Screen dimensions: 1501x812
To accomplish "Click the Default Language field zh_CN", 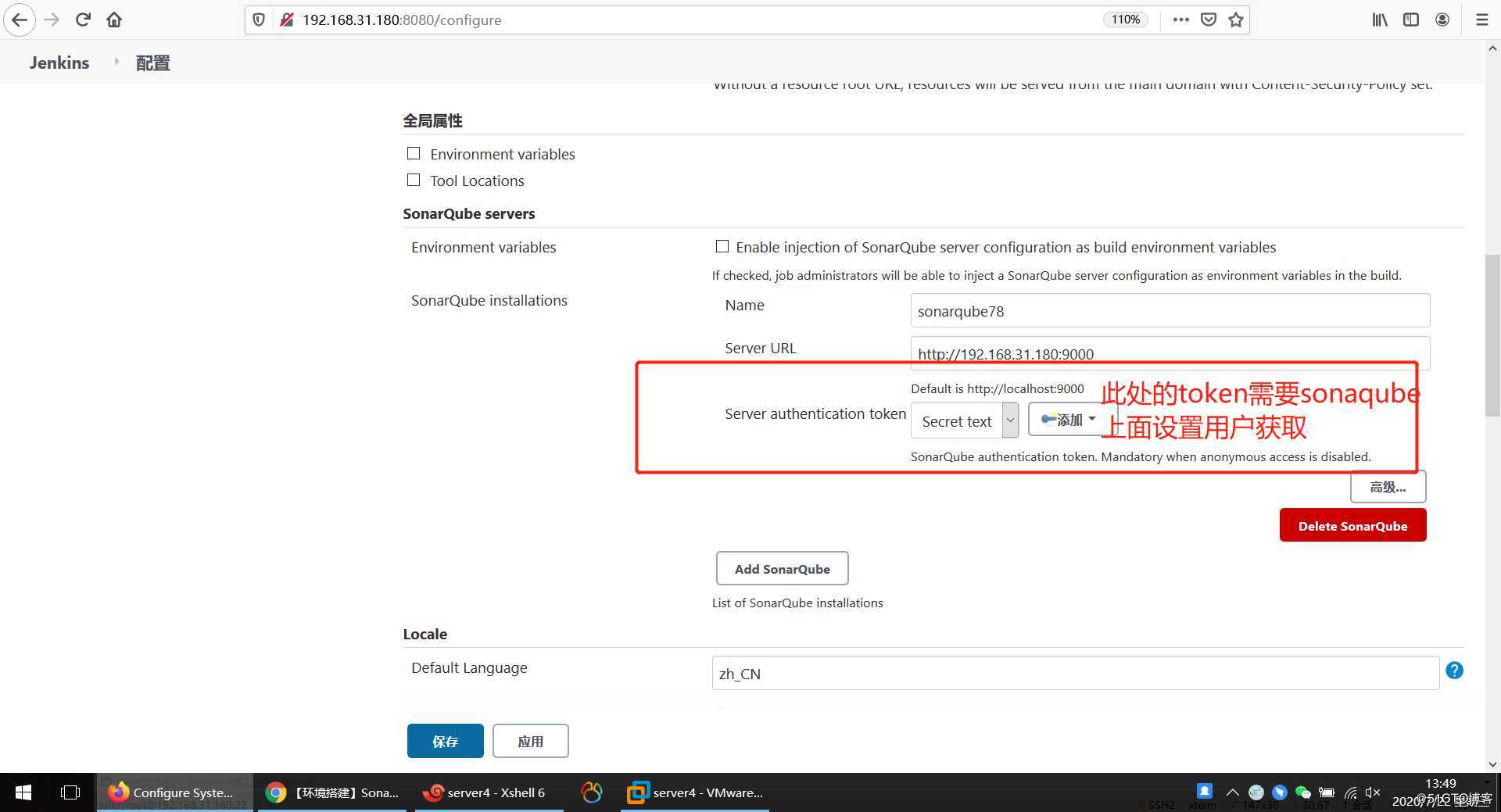I will [x=1075, y=673].
